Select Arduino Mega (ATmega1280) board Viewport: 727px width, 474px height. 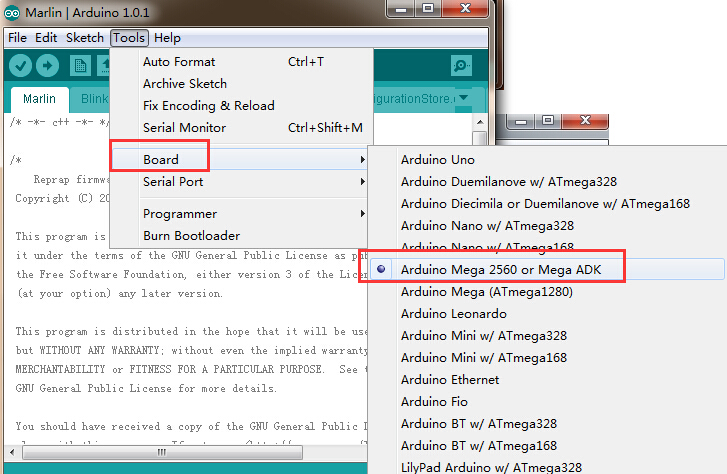(x=548, y=291)
